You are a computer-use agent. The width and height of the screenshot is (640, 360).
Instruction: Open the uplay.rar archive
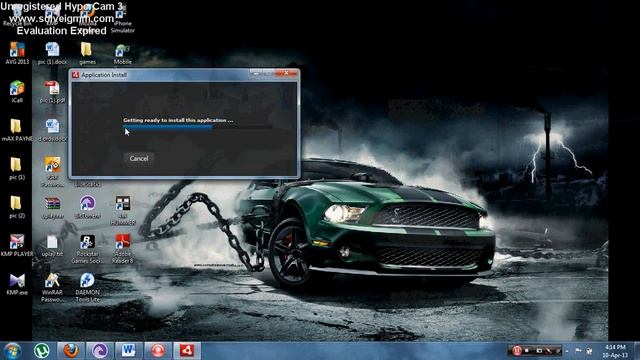pyautogui.click(x=52, y=207)
